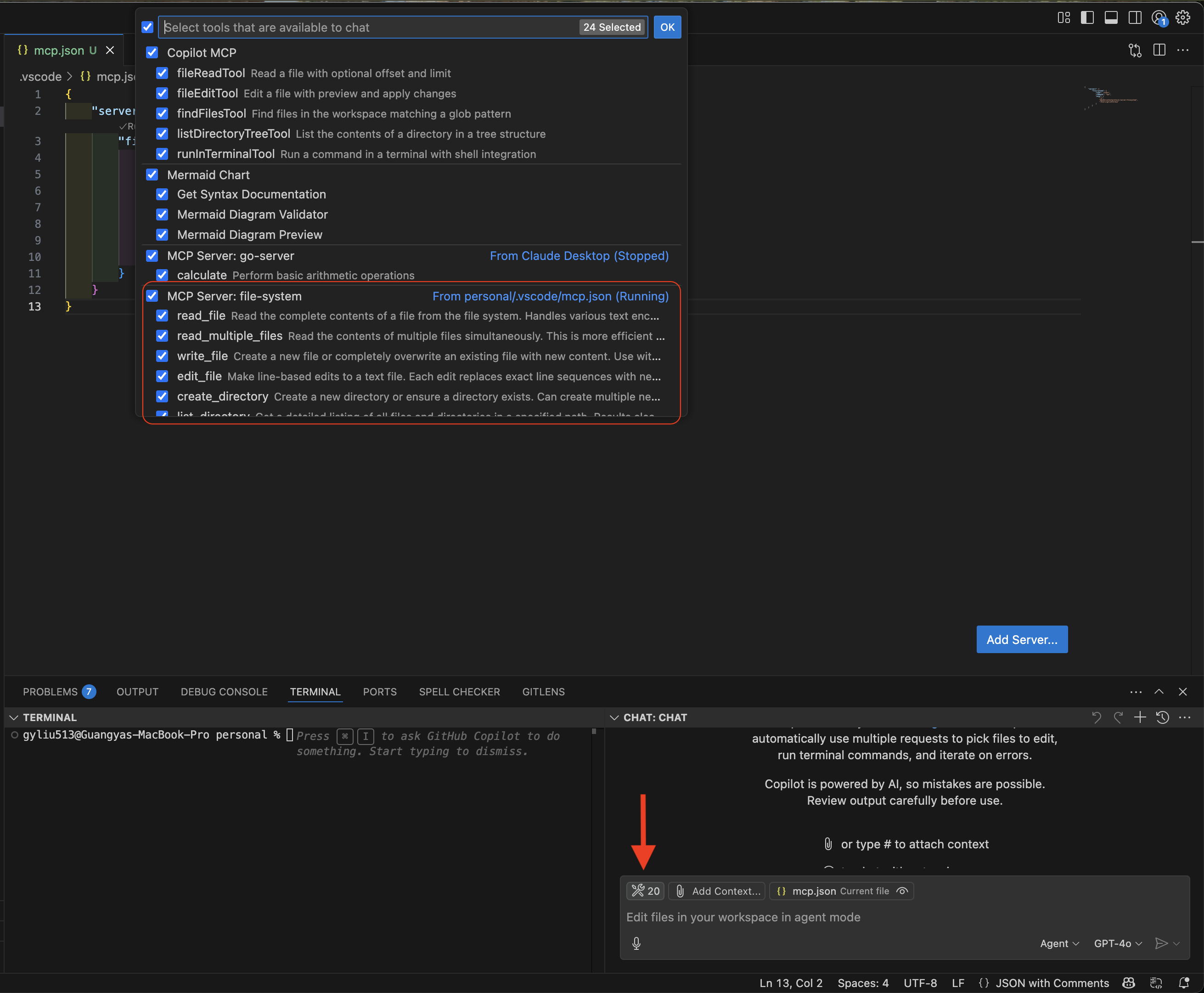The width and height of the screenshot is (1204, 993).
Task: Toggle mcp.json current file eye visibility
Action: point(902,891)
